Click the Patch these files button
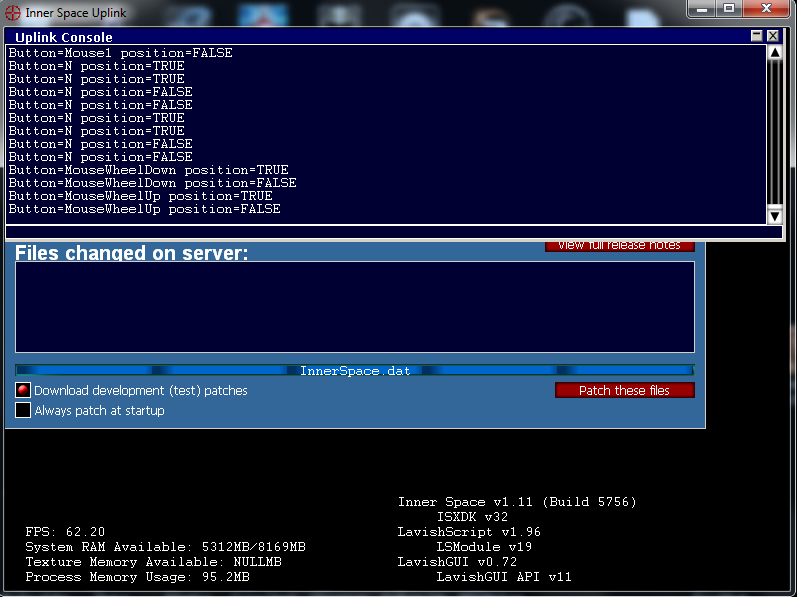This screenshot has width=797, height=597. pos(625,390)
